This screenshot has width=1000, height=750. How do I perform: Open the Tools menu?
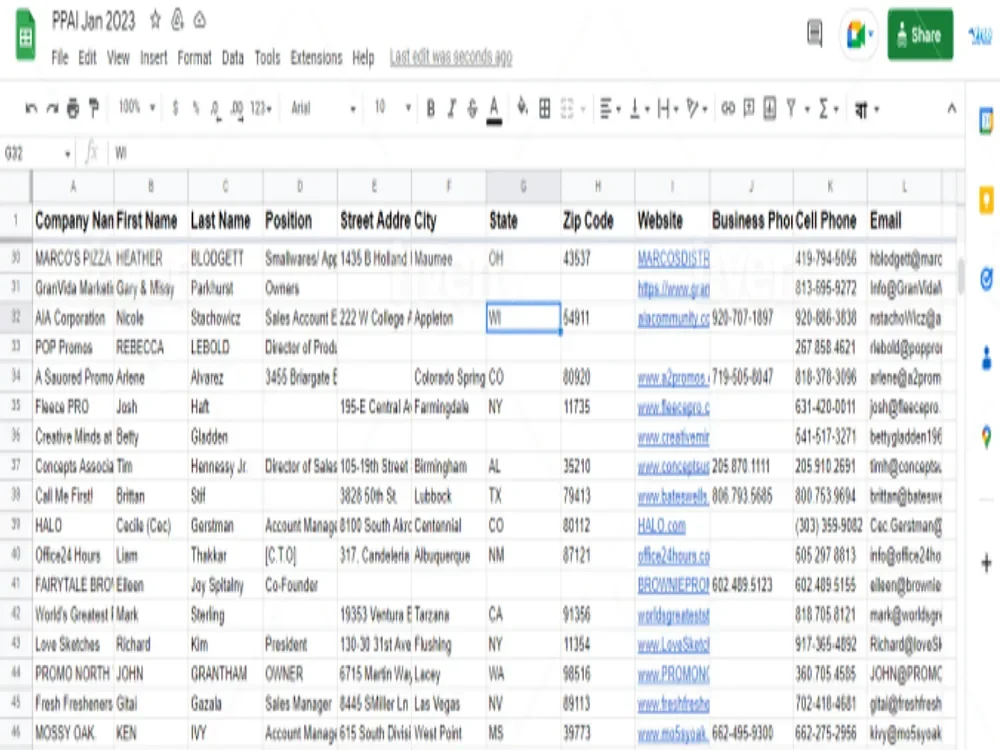coord(267,58)
